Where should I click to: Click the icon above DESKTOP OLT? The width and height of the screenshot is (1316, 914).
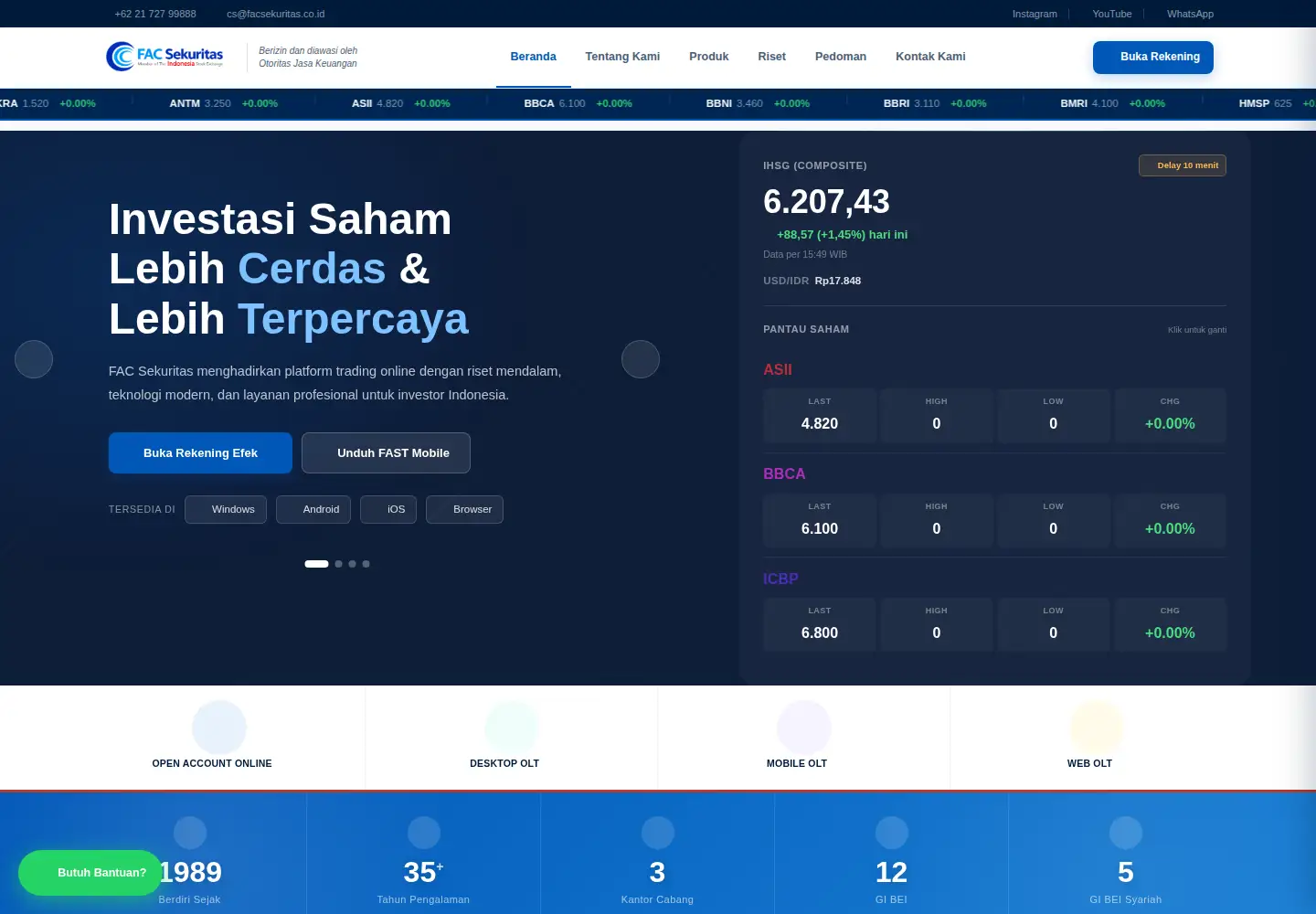pyautogui.click(x=512, y=728)
